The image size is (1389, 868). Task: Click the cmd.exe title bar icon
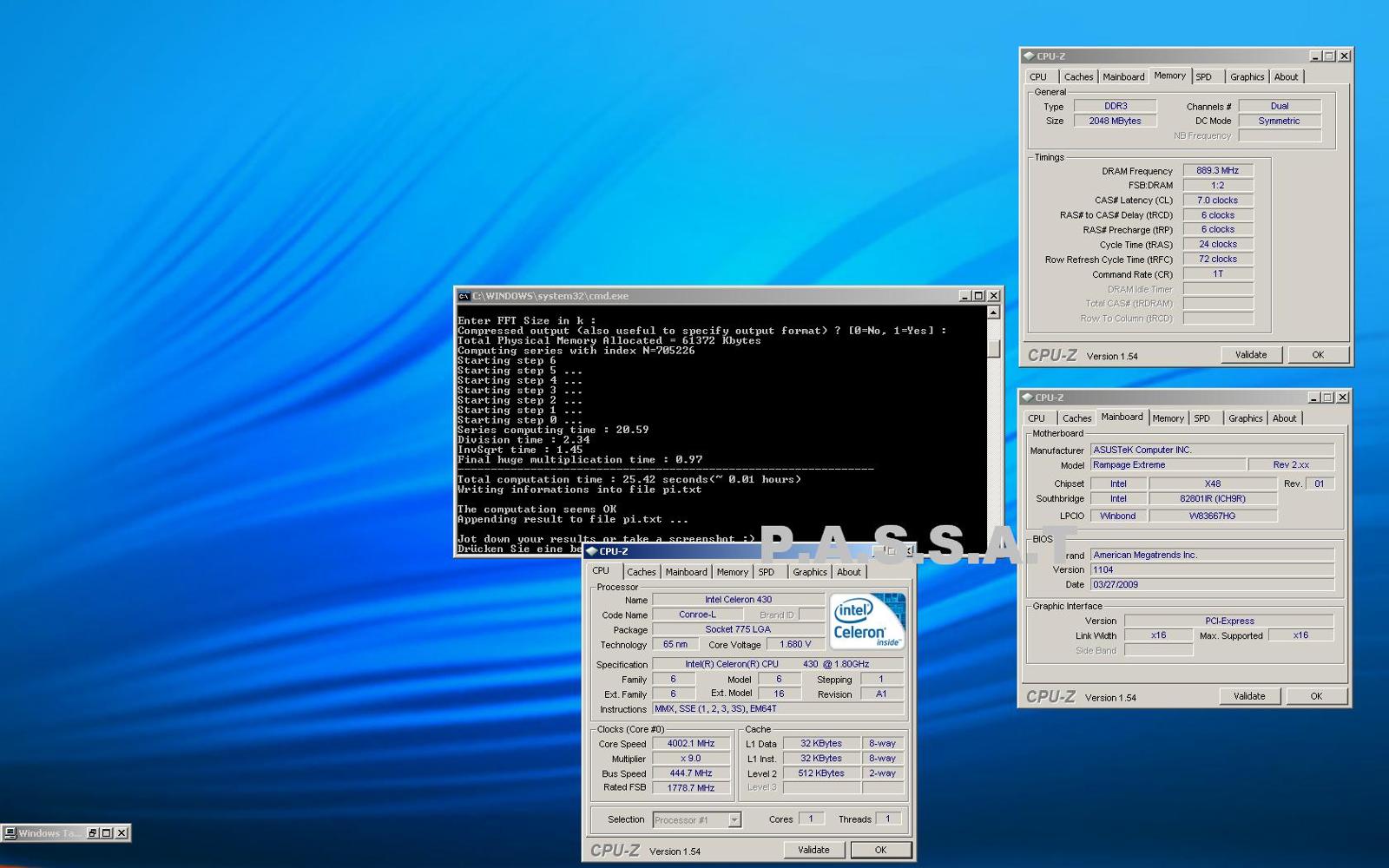464,296
